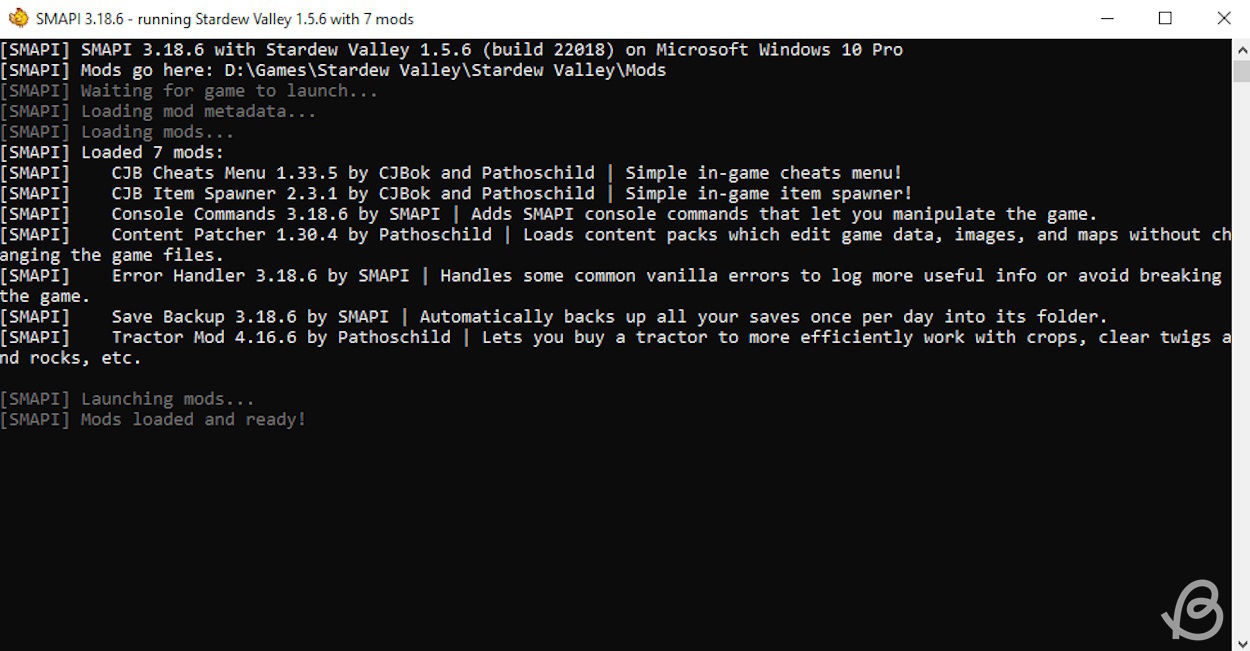Click the empty scrollbar track below the thumb
This screenshot has height=651, width=1250.
[x=1240, y=350]
